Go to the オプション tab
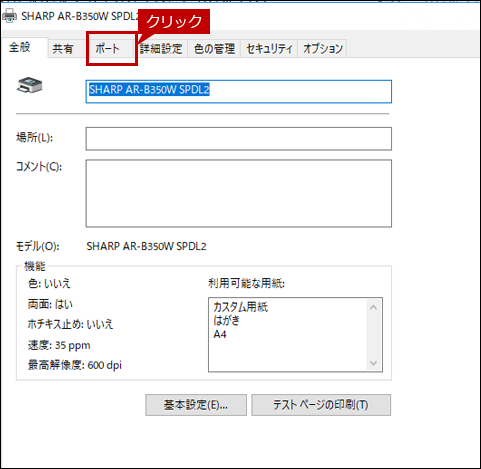The image size is (481, 469). click(x=322, y=49)
